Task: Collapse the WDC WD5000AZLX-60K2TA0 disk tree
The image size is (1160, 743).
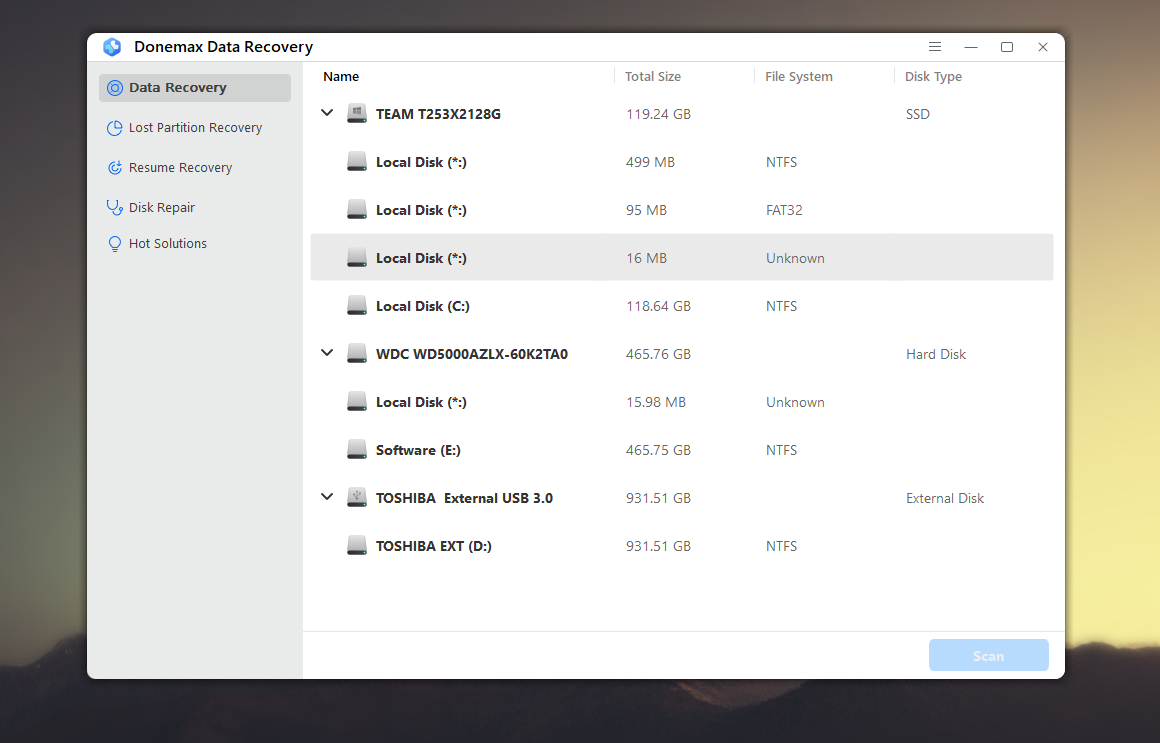Action: point(327,353)
